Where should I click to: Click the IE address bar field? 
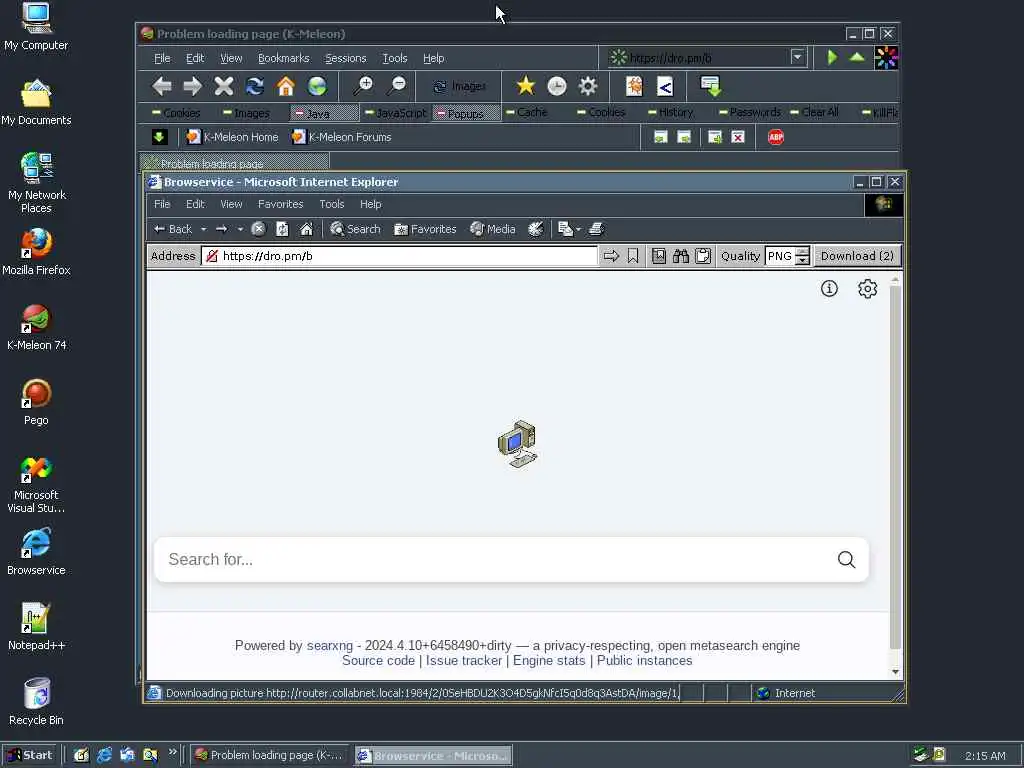click(x=399, y=256)
